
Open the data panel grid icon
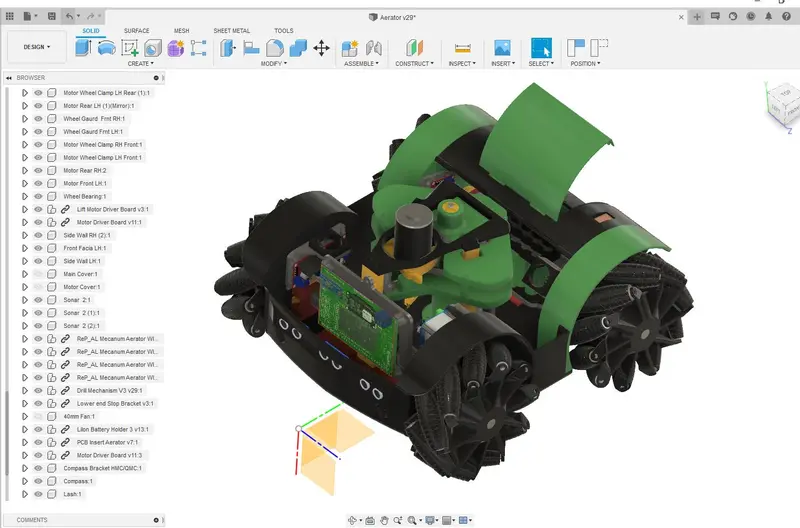click(10, 16)
